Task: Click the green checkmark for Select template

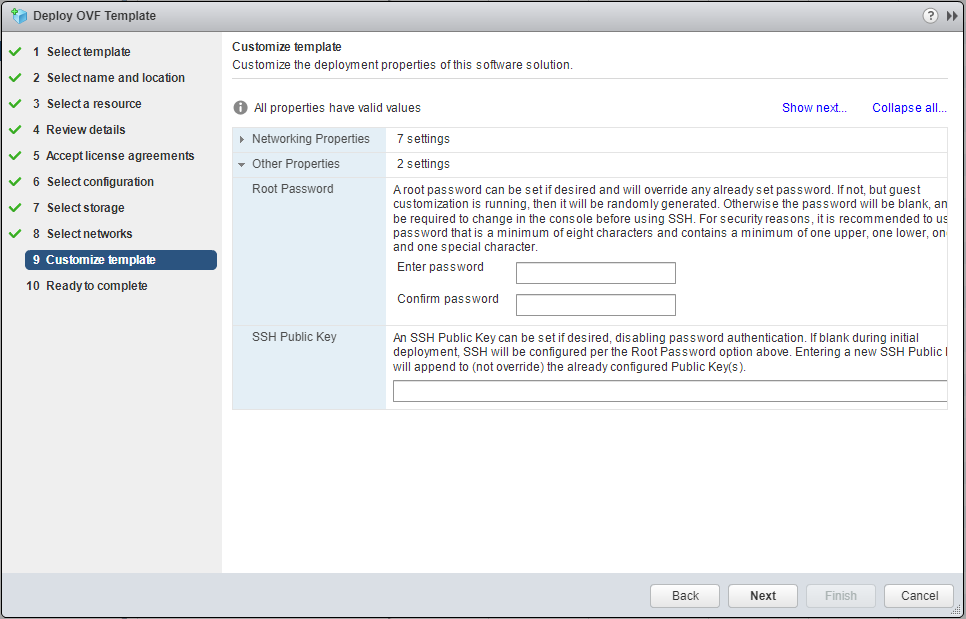Action: [15, 52]
